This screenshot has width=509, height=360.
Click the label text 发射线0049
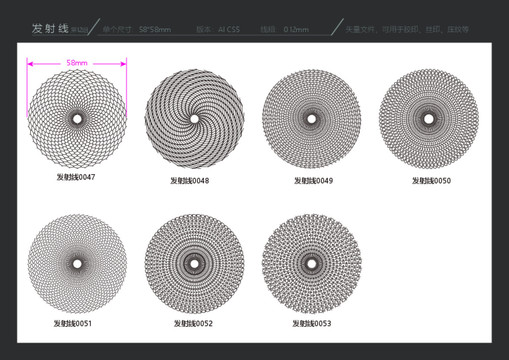click(x=313, y=181)
